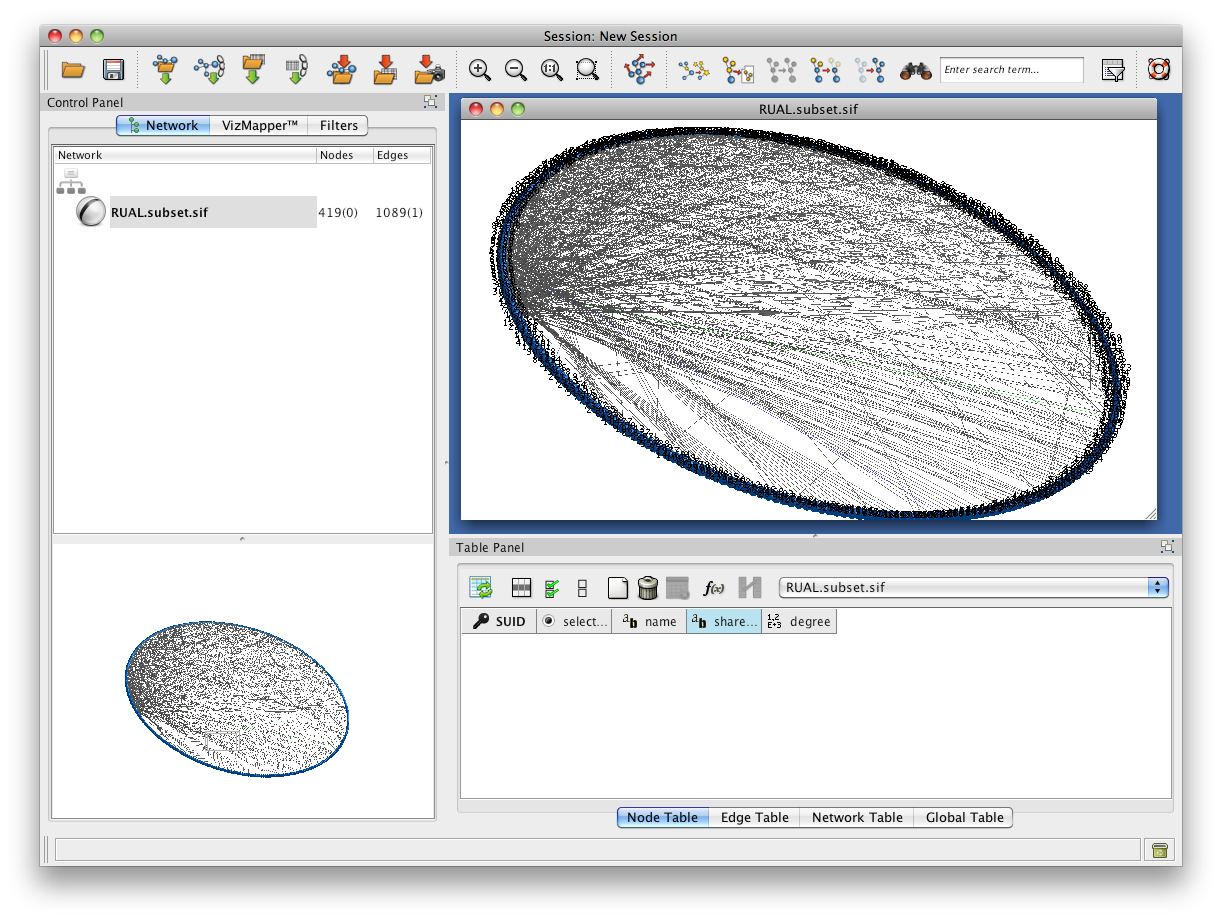1222x921 pixels.
Task: Click the Help lifebuoy icon
Action: click(1159, 70)
